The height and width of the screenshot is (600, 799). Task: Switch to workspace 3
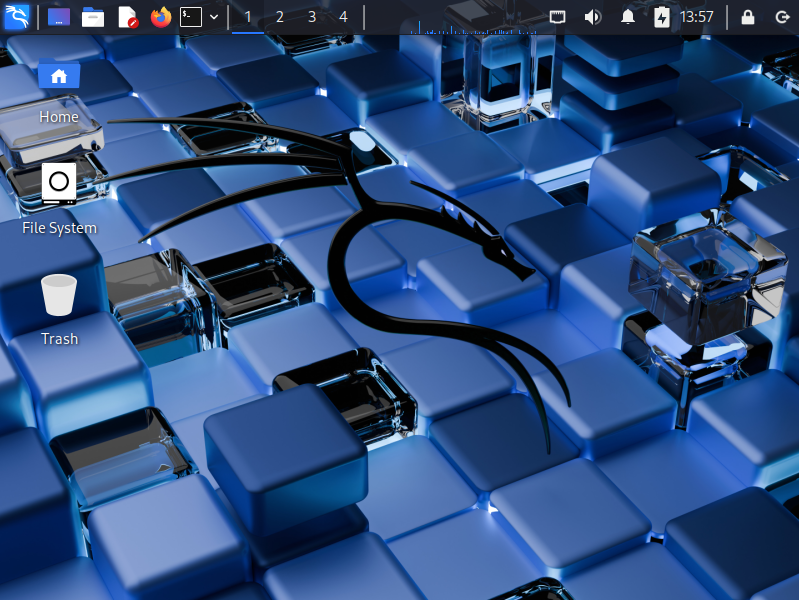(x=312, y=17)
